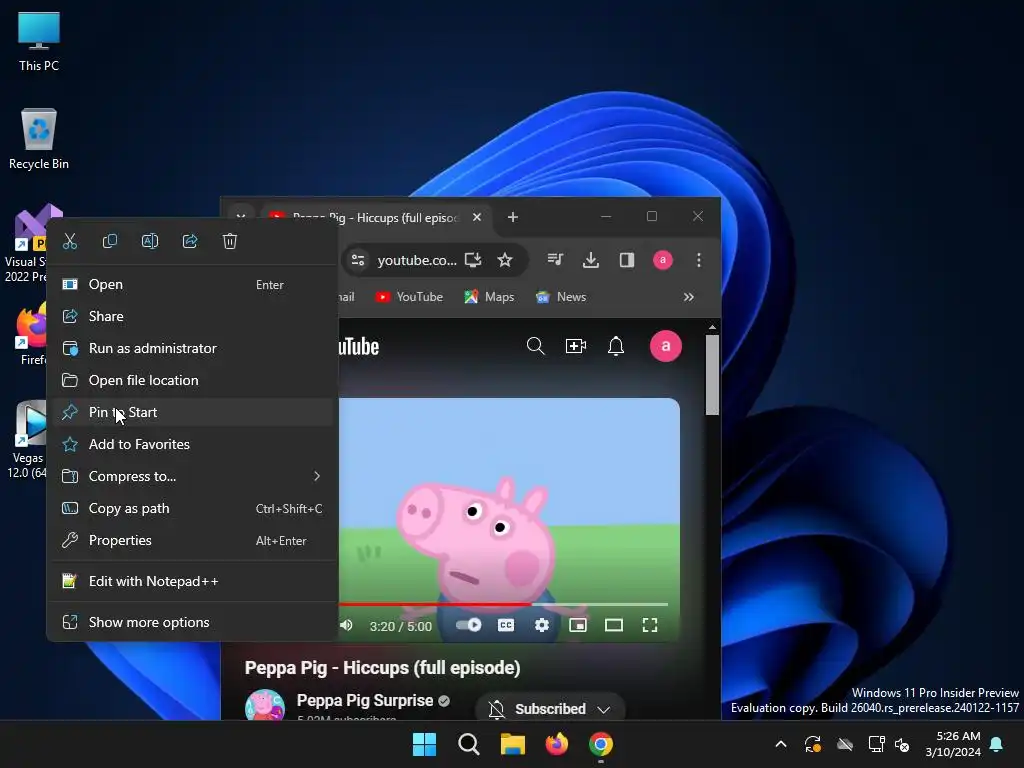The height and width of the screenshot is (768, 1024).
Task: Open the tab search dropdown in Chrome
Action: [241, 217]
